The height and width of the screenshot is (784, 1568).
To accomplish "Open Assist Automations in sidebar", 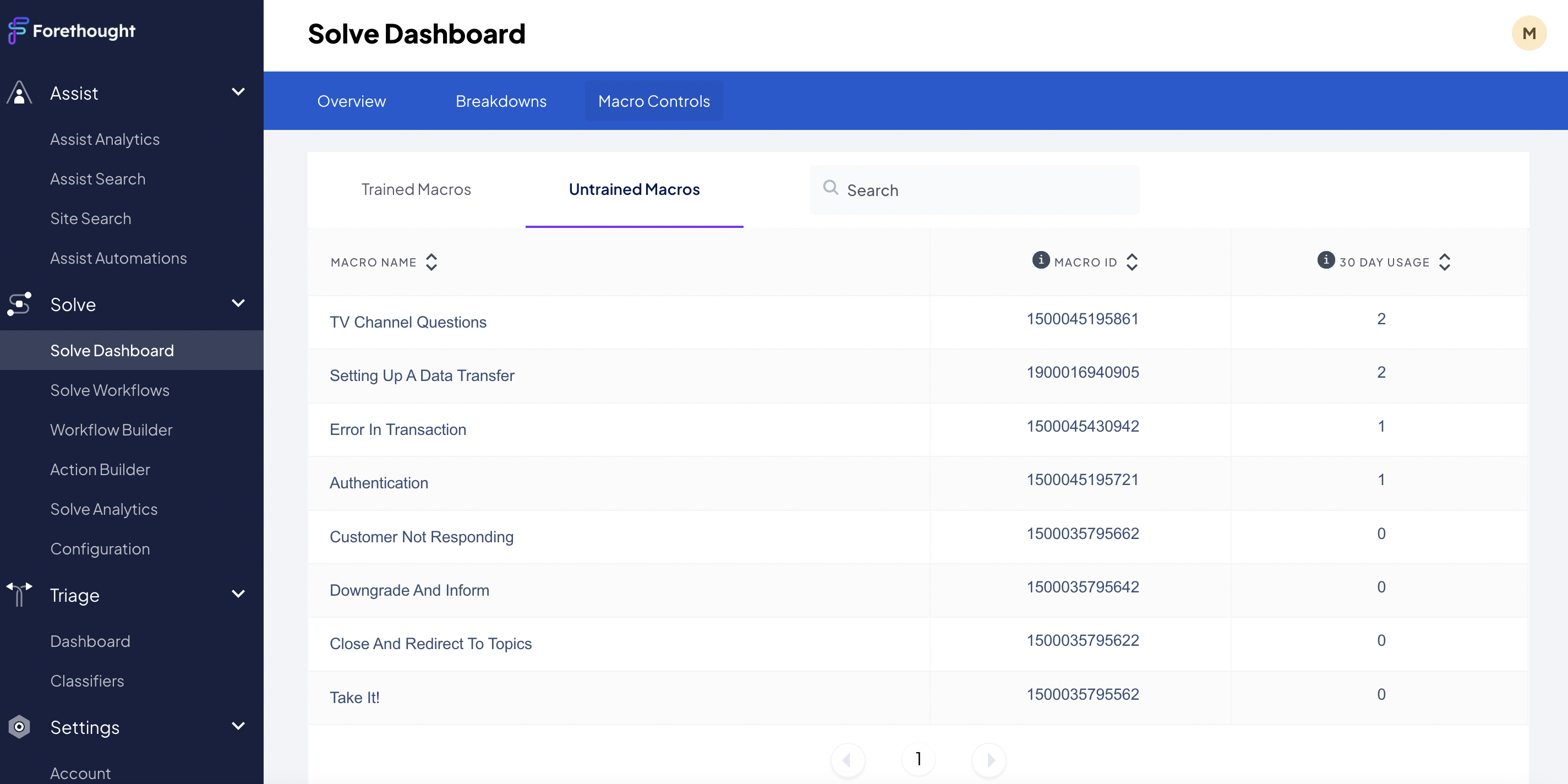I will pos(118,258).
